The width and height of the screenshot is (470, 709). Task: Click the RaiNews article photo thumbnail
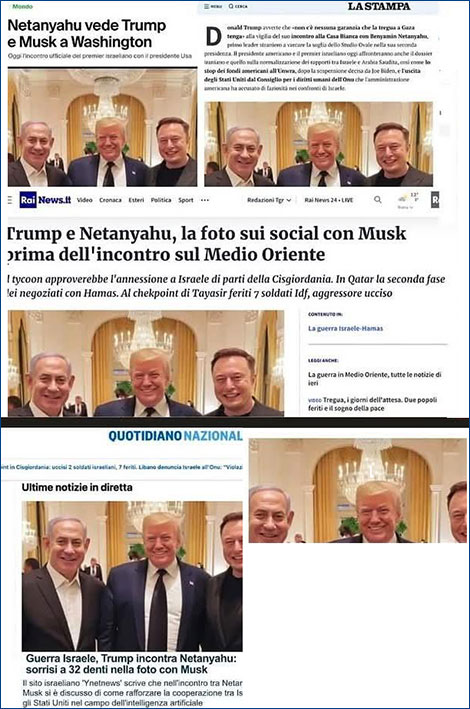click(x=146, y=363)
